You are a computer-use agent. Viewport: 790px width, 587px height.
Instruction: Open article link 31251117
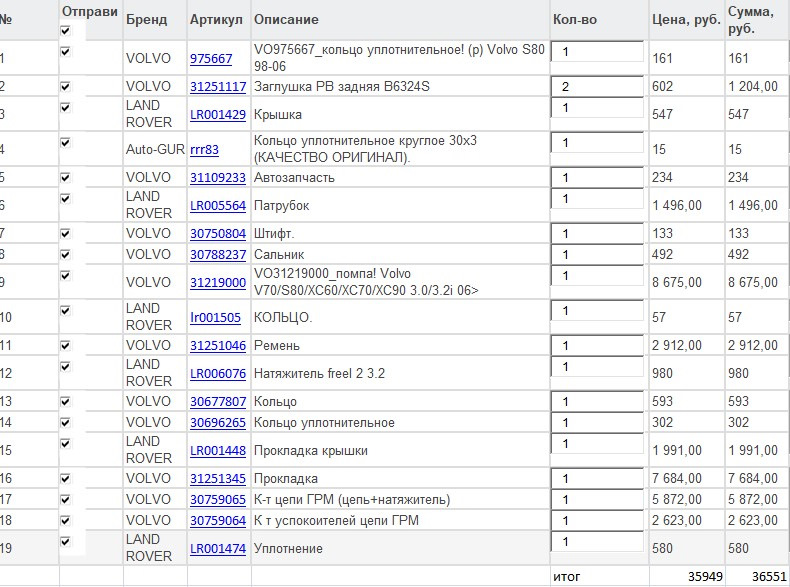click(x=218, y=87)
